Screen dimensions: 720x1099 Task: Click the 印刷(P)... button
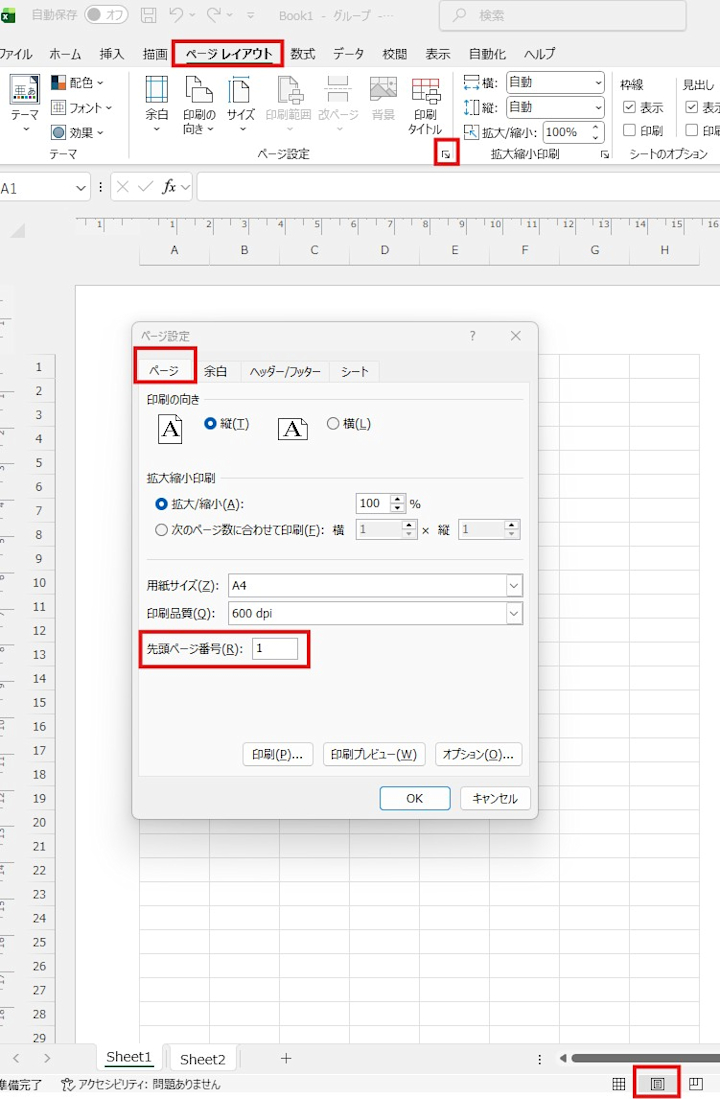point(277,754)
